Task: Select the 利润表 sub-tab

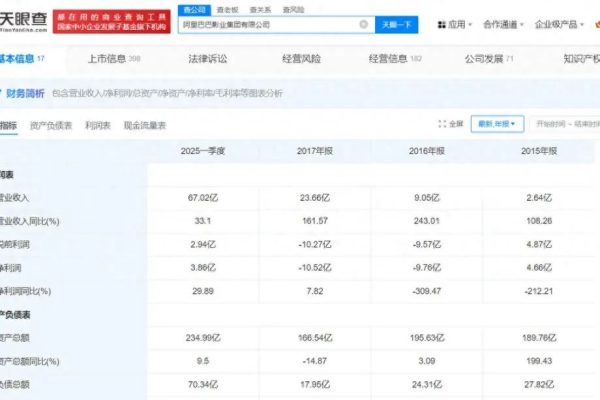Action: pyautogui.click(x=98, y=125)
